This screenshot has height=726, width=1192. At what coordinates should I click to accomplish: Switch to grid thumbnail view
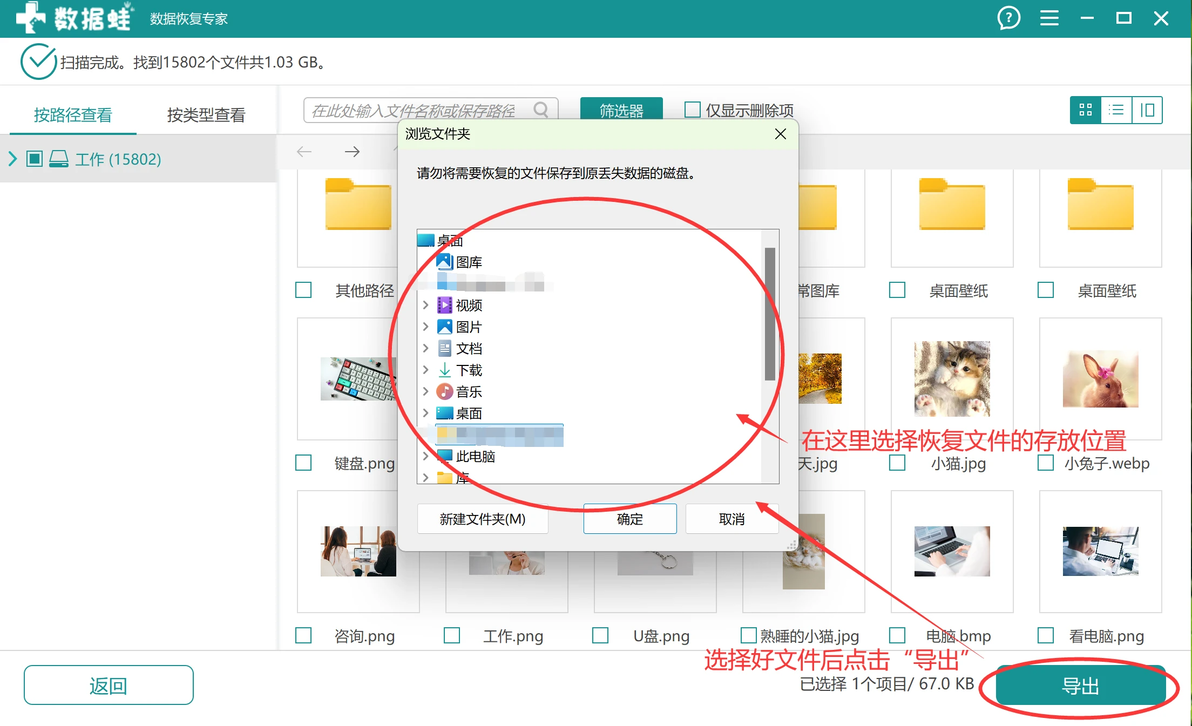pos(1086,110)
